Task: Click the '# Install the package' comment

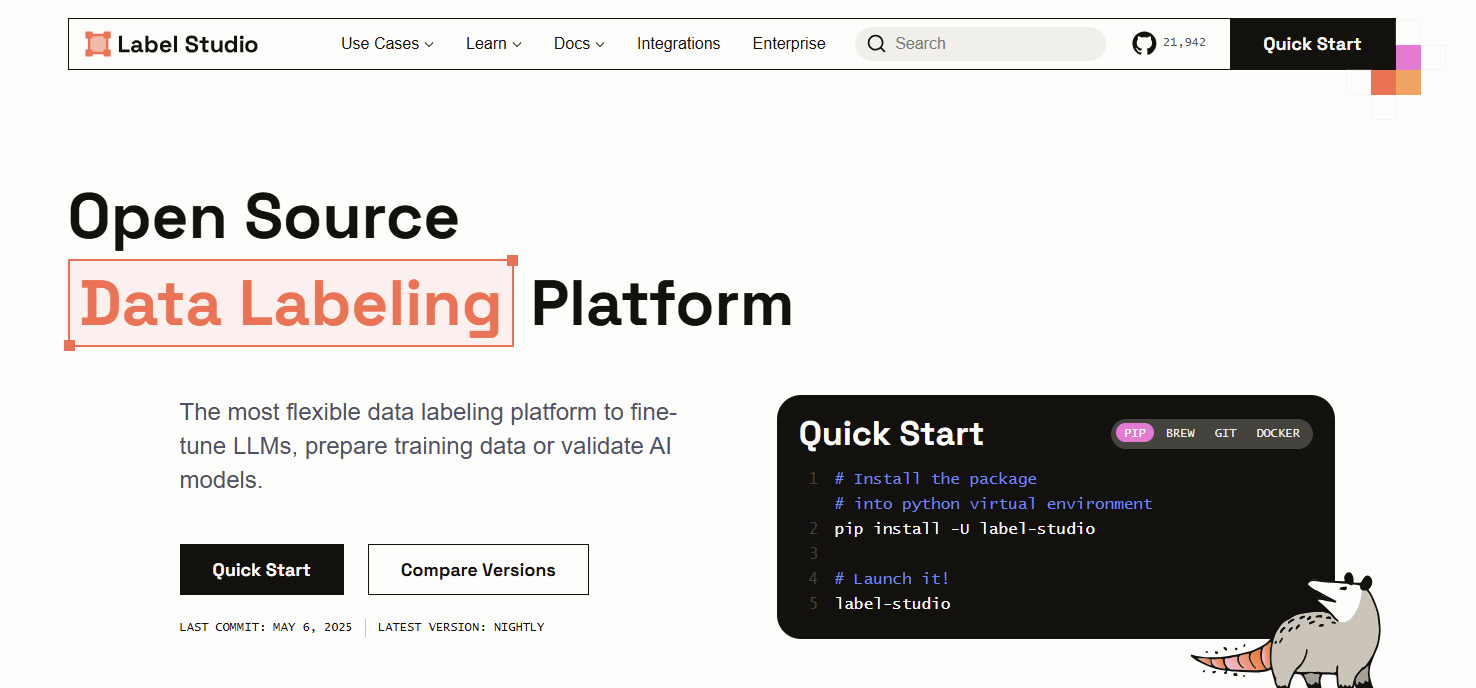Action: click(936, 478)
